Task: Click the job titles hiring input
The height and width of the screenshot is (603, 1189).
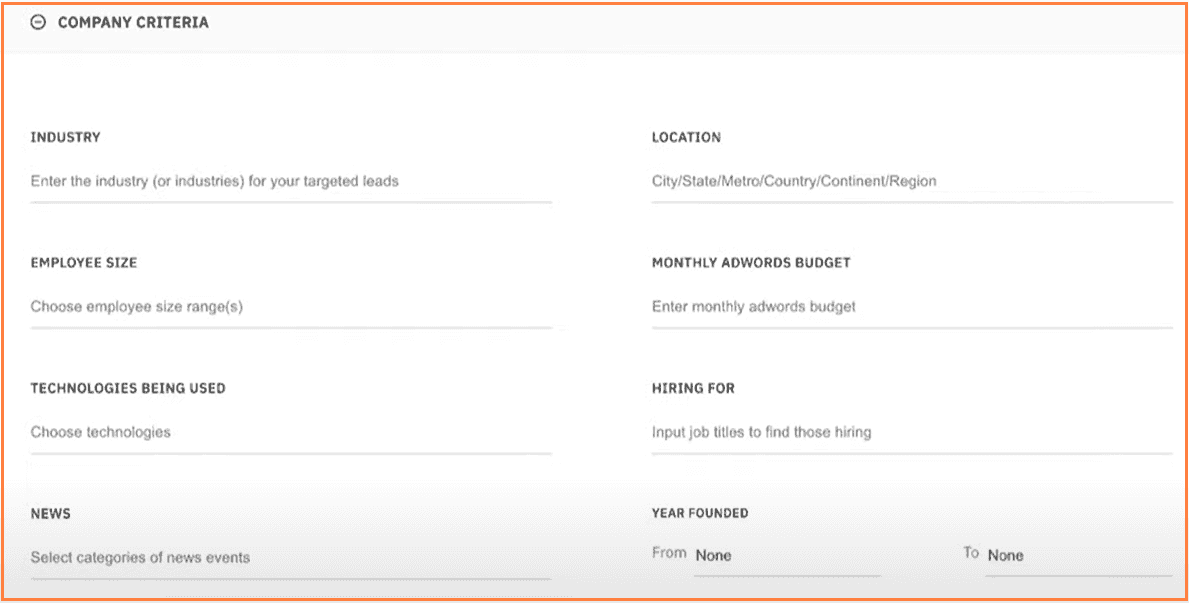Action: [x=910, y=433]
